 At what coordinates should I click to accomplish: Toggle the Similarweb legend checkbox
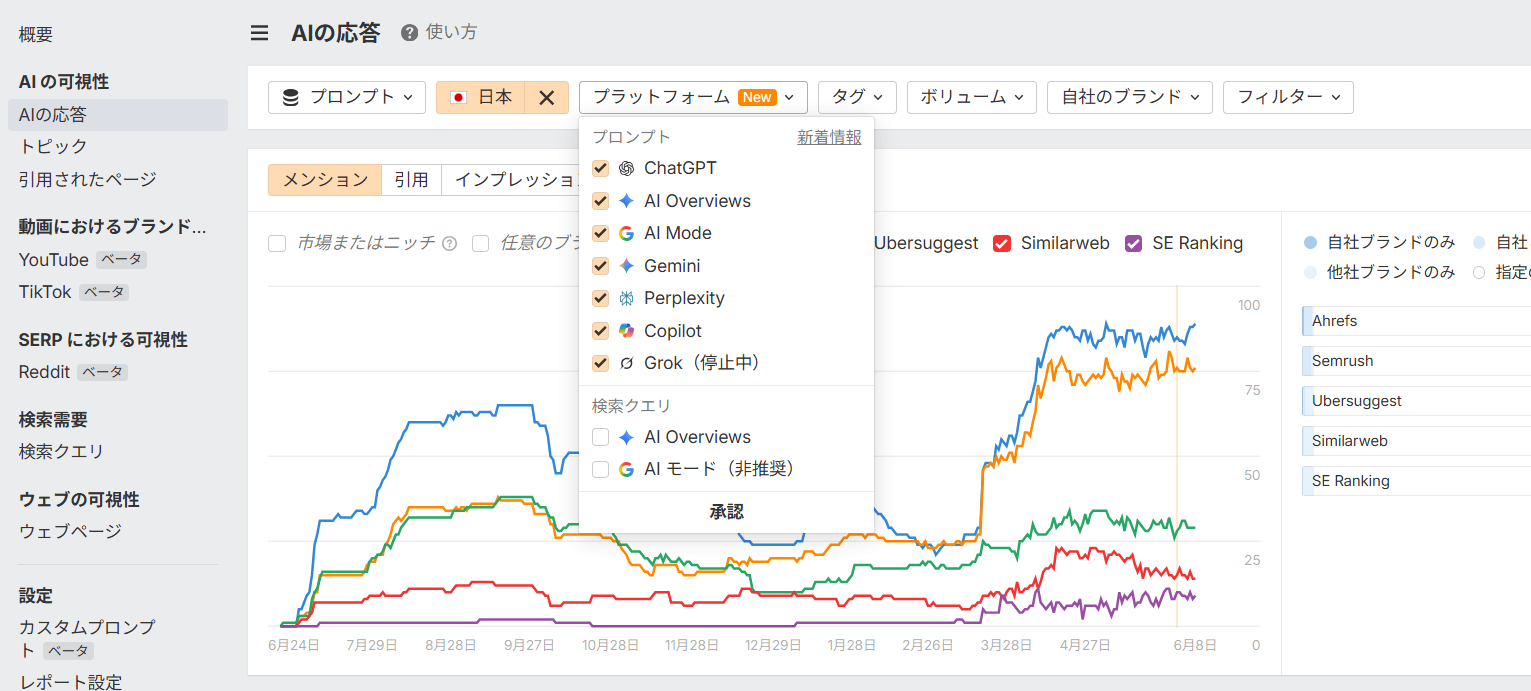point(1002,243)
